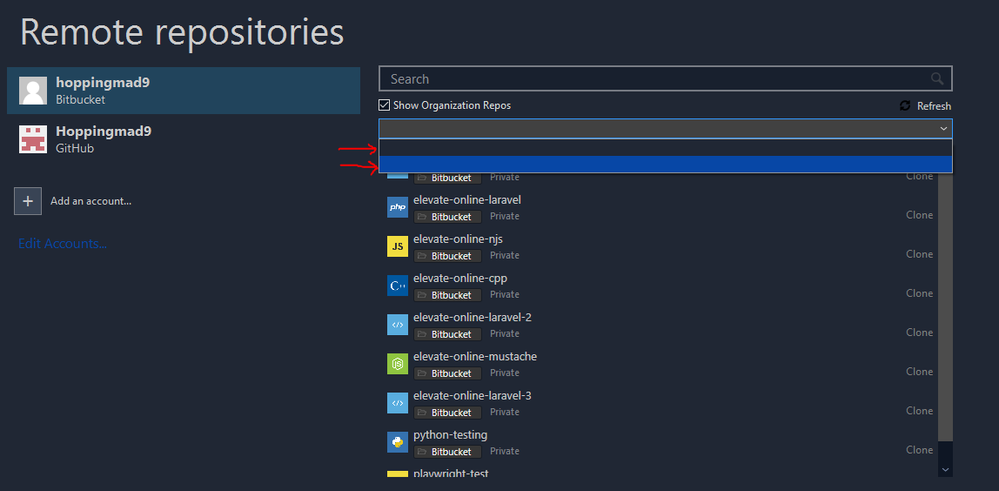Click the code icon of elevate-online-laravel-3
The width and height of the screenshot is (999, 491).
(x=398, y=403)
